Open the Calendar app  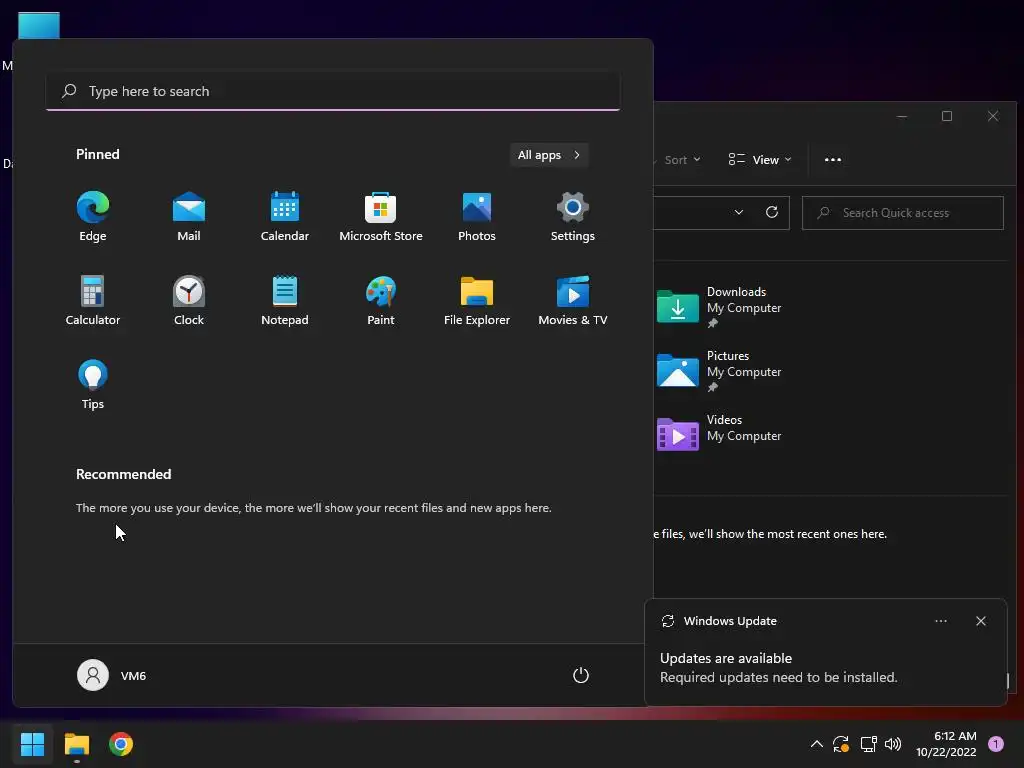point(285,217)
